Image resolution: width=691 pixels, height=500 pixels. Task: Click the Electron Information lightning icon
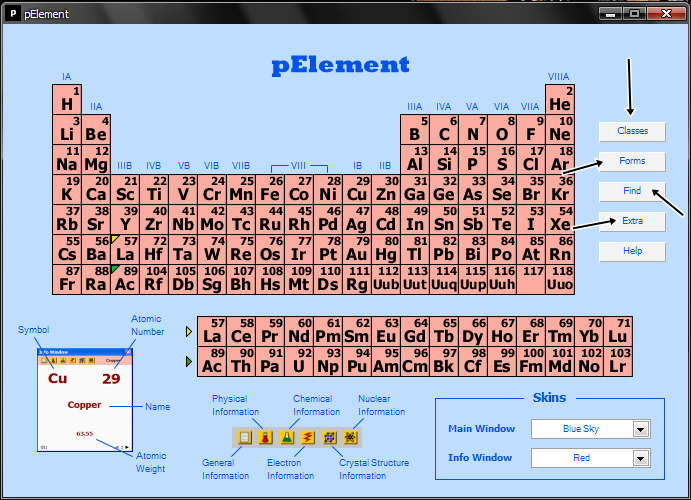pos(306,437)
